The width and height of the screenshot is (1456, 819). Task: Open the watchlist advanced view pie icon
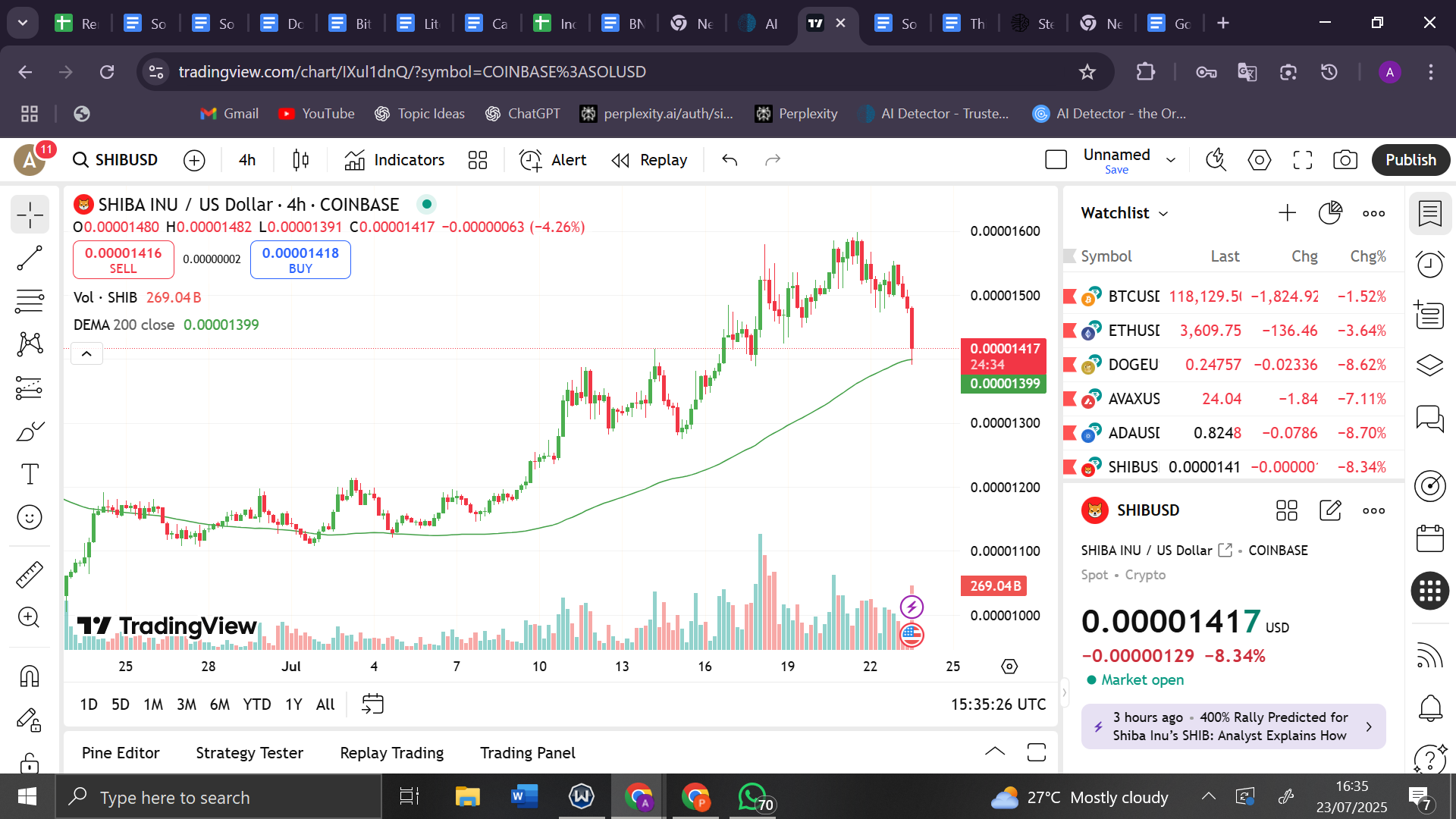pyautogui.click(x=1330, y=213)
